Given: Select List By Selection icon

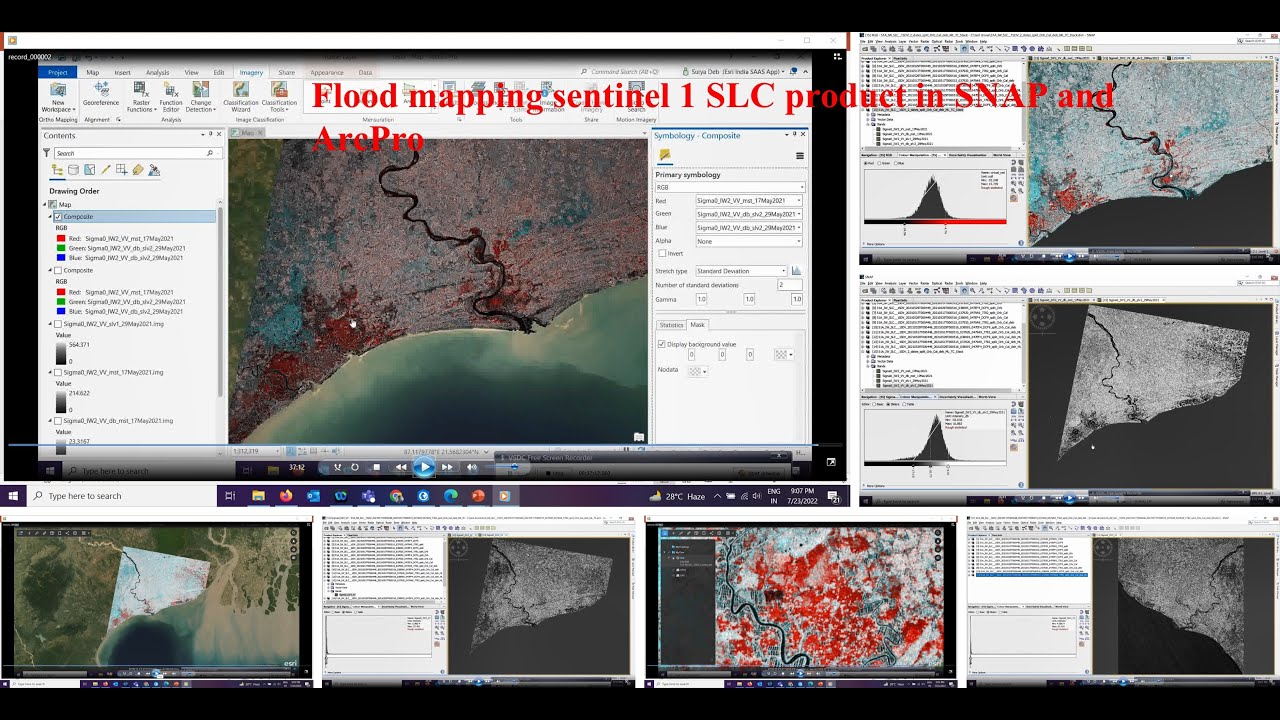Looking at the screenshot, I should pyautogui.click(x=89, y=170).
